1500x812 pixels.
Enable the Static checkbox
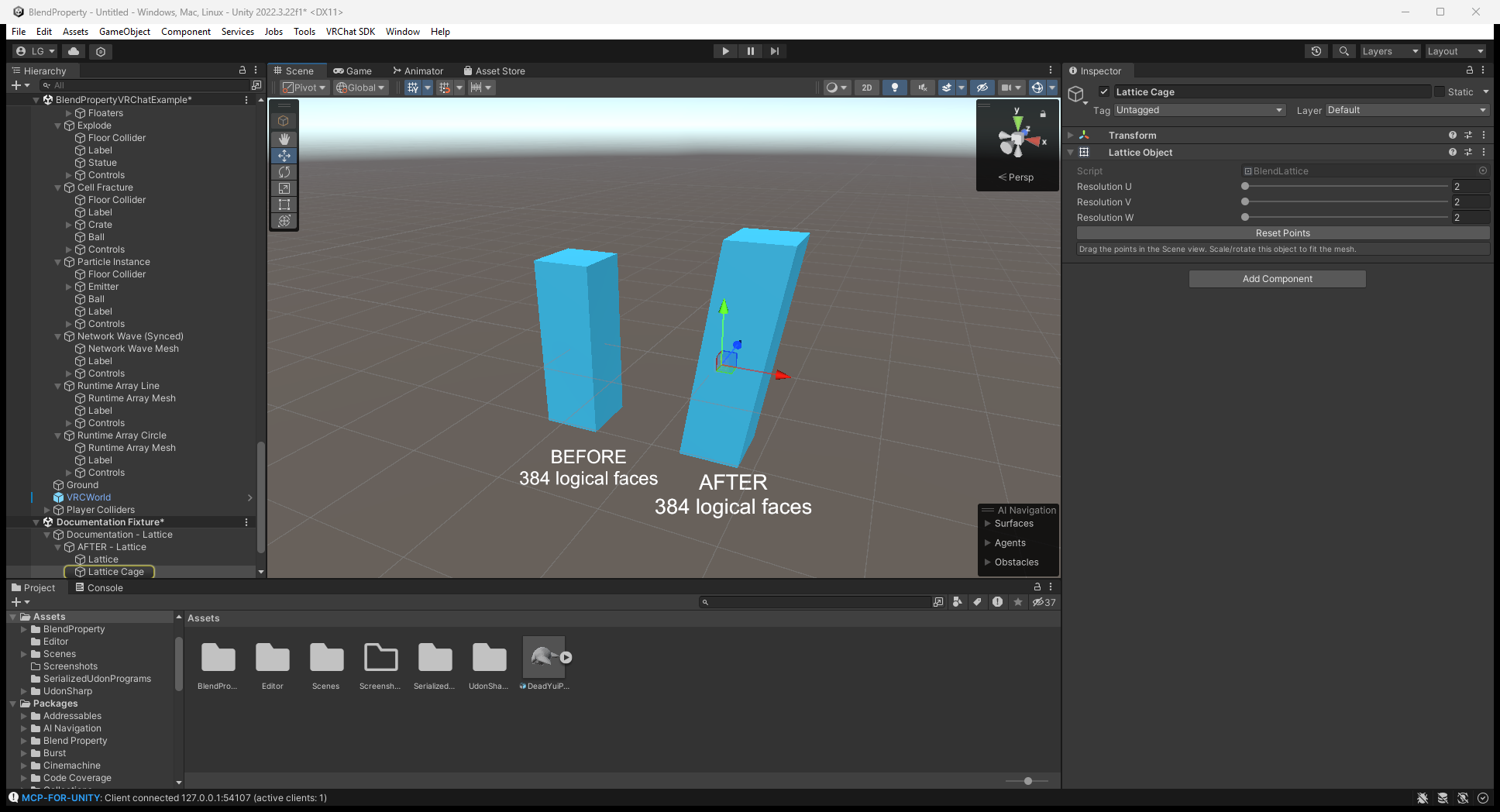tap(1440, 91)
